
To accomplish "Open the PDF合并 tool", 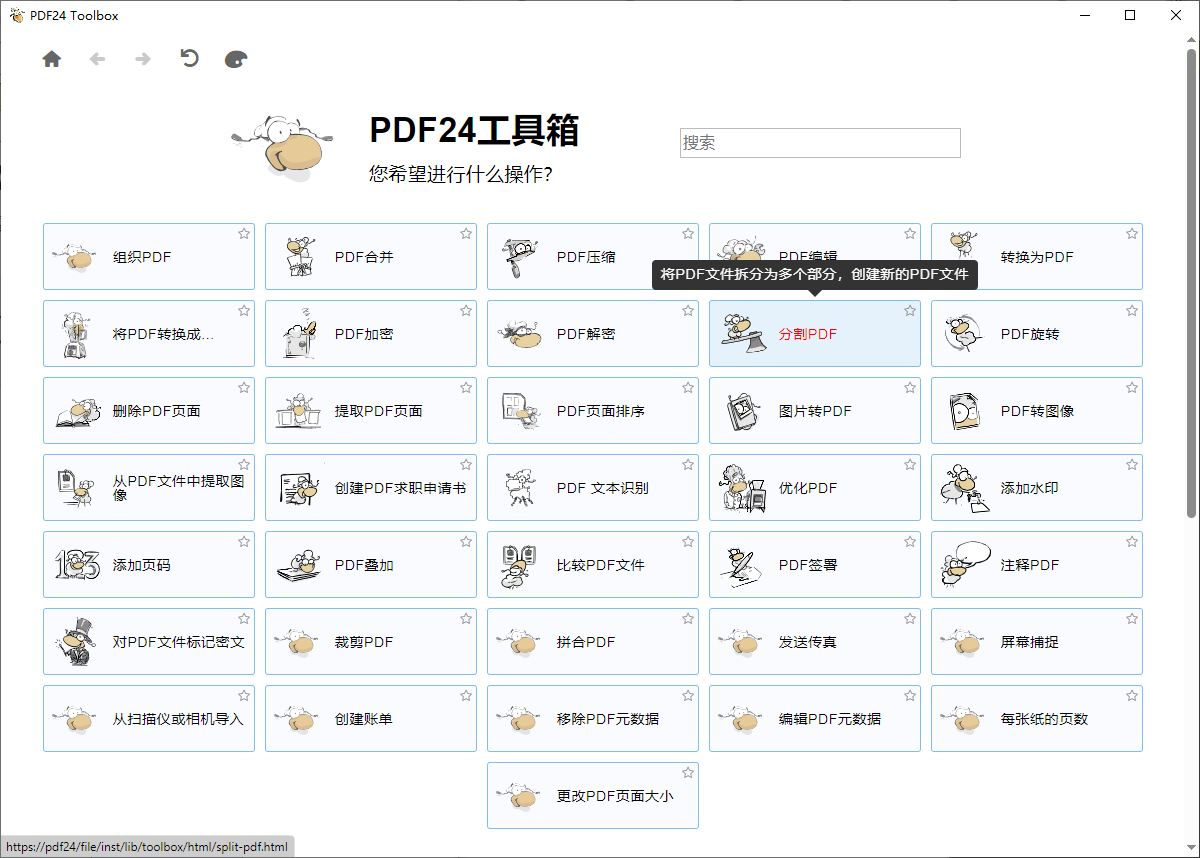I will [370, 256].
